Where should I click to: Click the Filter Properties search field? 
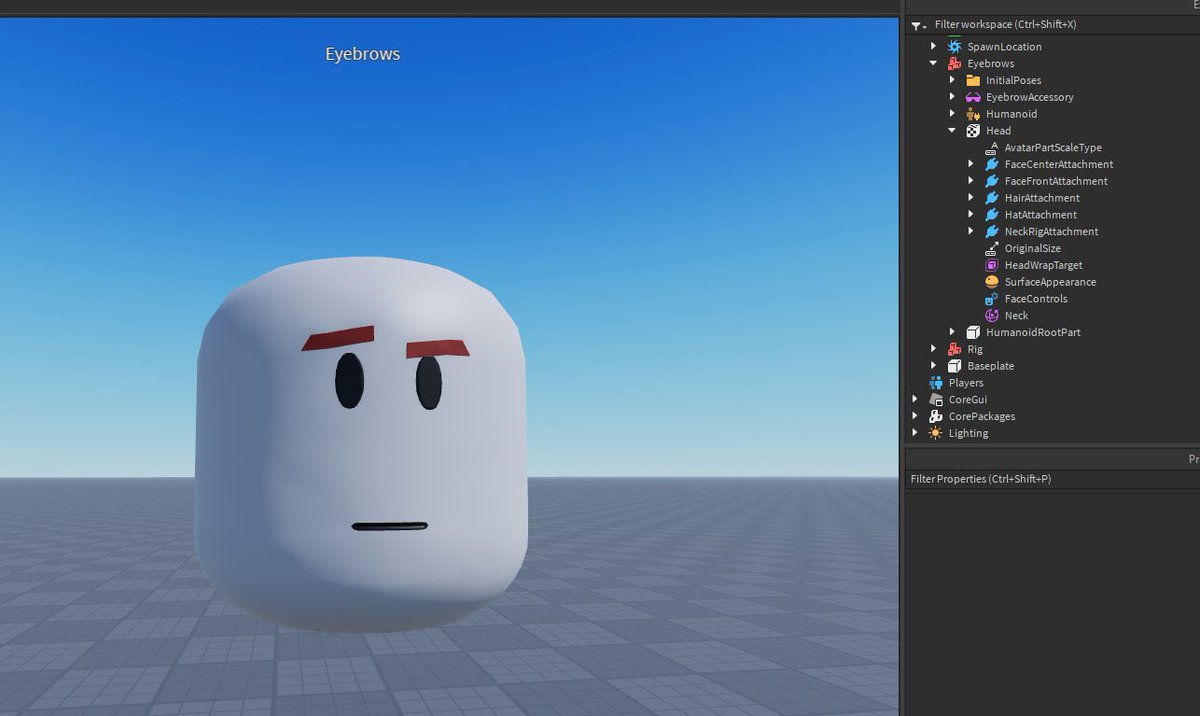pyautogui.click(x=1052, y=480)
